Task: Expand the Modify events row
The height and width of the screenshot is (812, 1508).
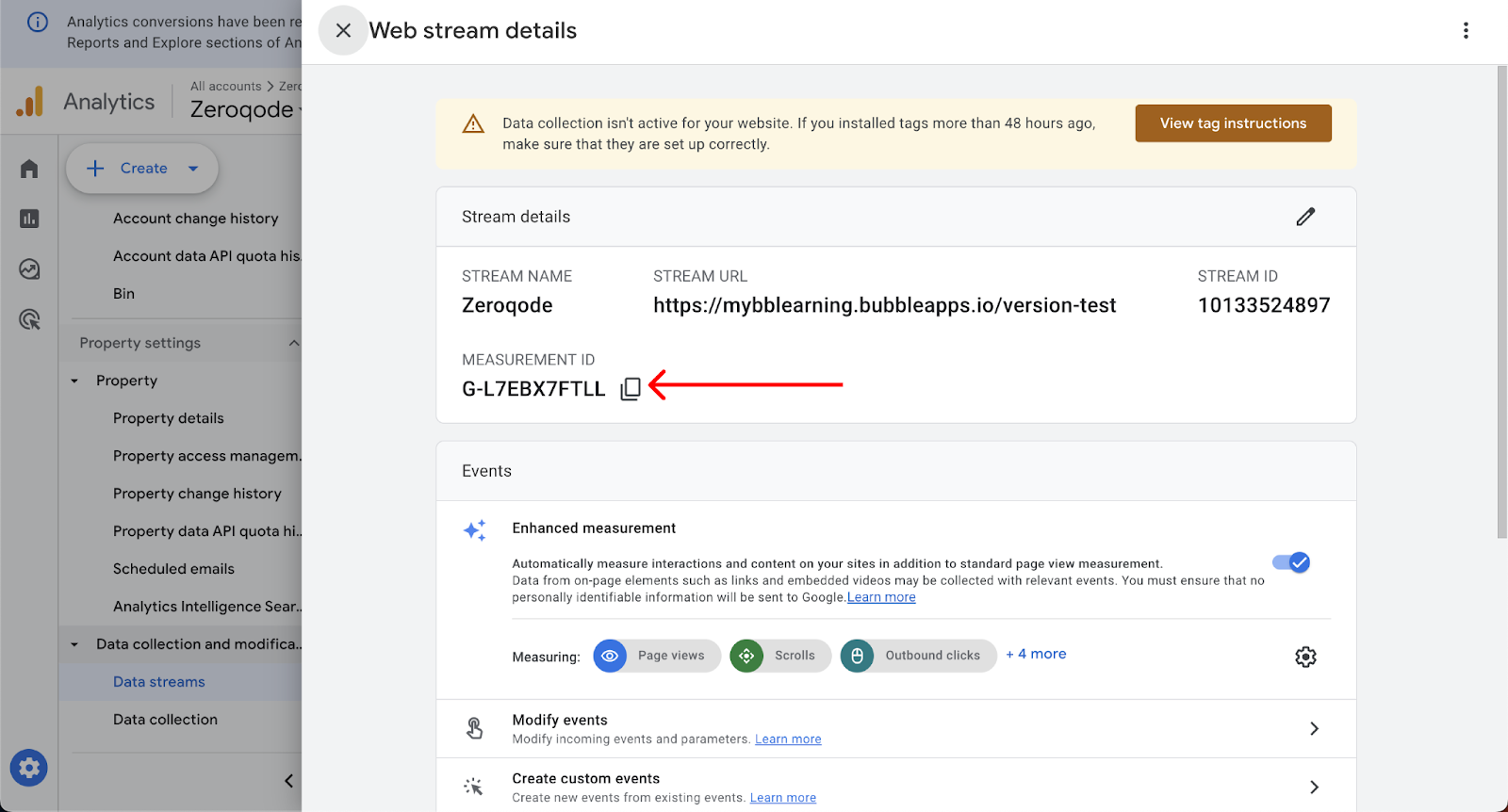Action: click(x=1314, y=728)
